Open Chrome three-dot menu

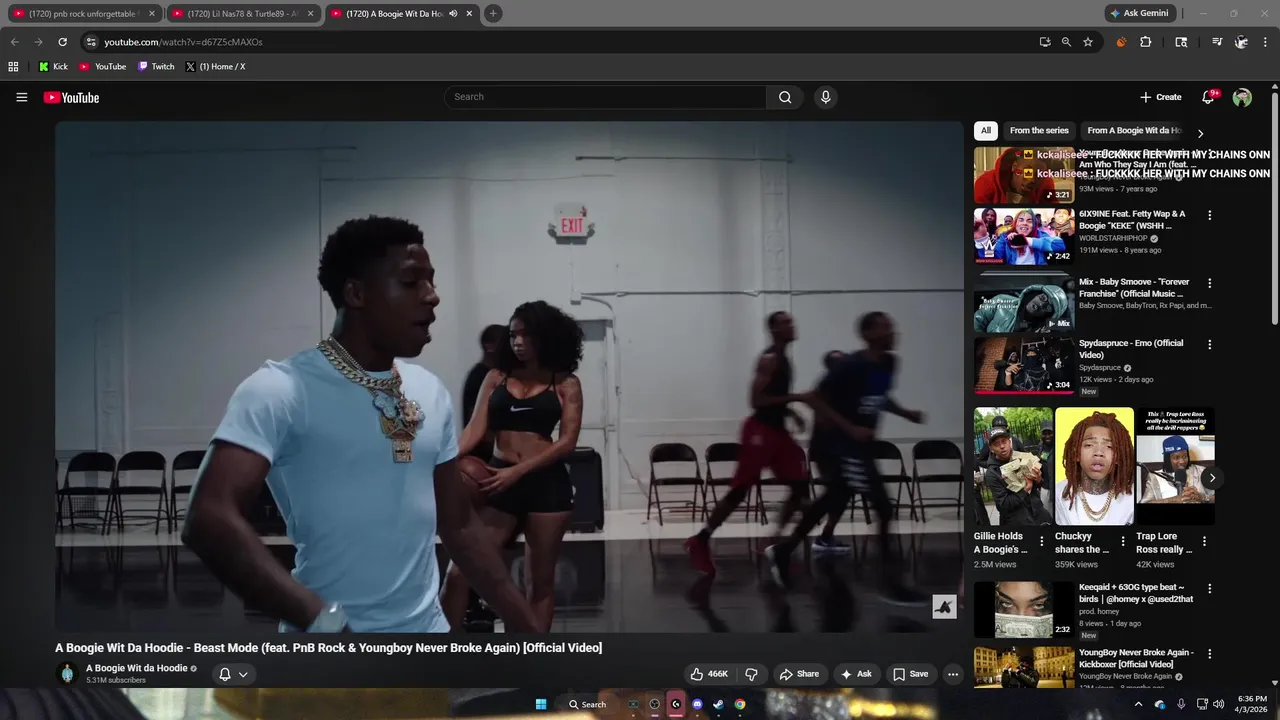(1266, 42)
